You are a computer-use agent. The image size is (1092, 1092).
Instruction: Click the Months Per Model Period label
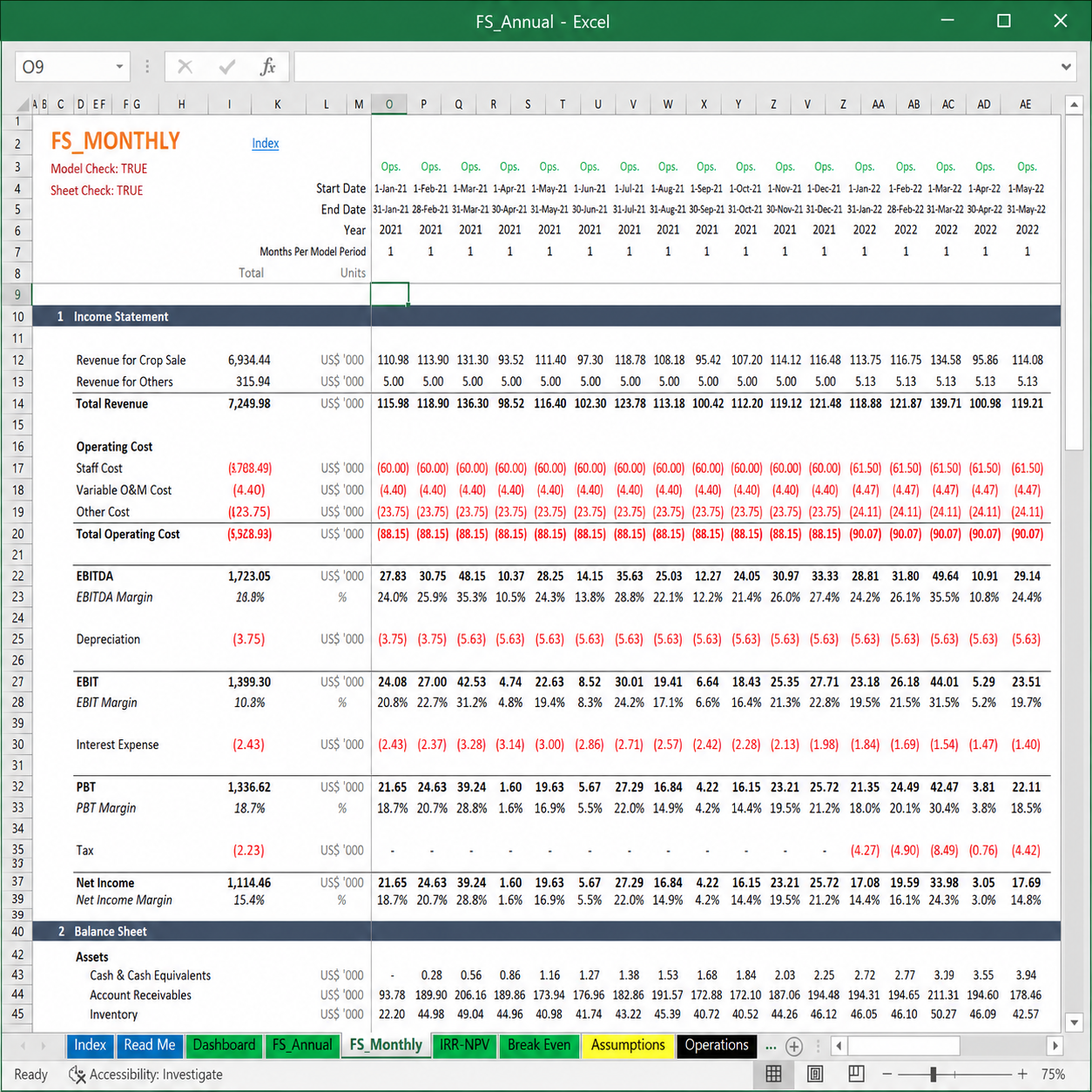[x=313, y=252]
